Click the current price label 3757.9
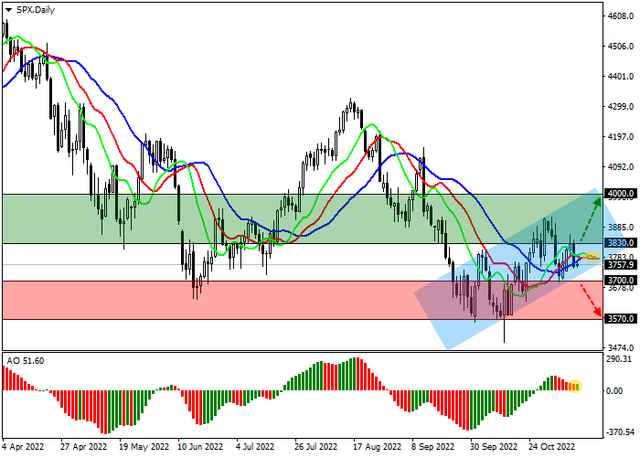 coord(620,265)
